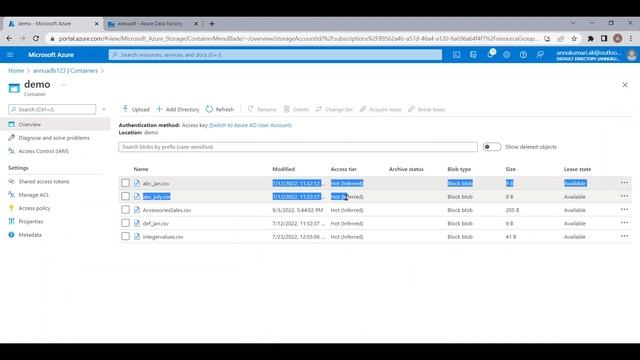
Task: Sort by the Name column header
Action: (x=141, y=169)
